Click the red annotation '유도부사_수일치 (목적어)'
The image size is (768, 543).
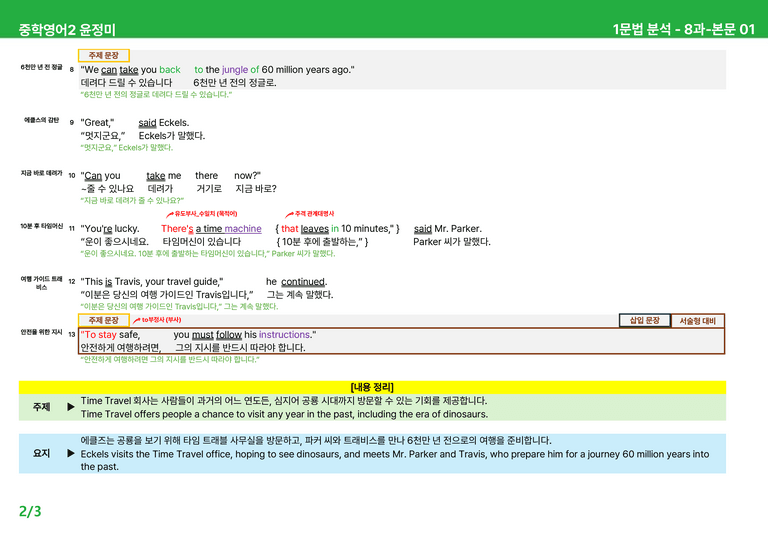205,214
